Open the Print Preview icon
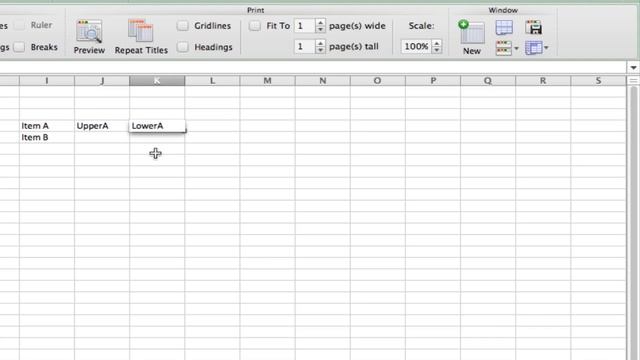This screenshot has height=360, width=640. point(89,31)
